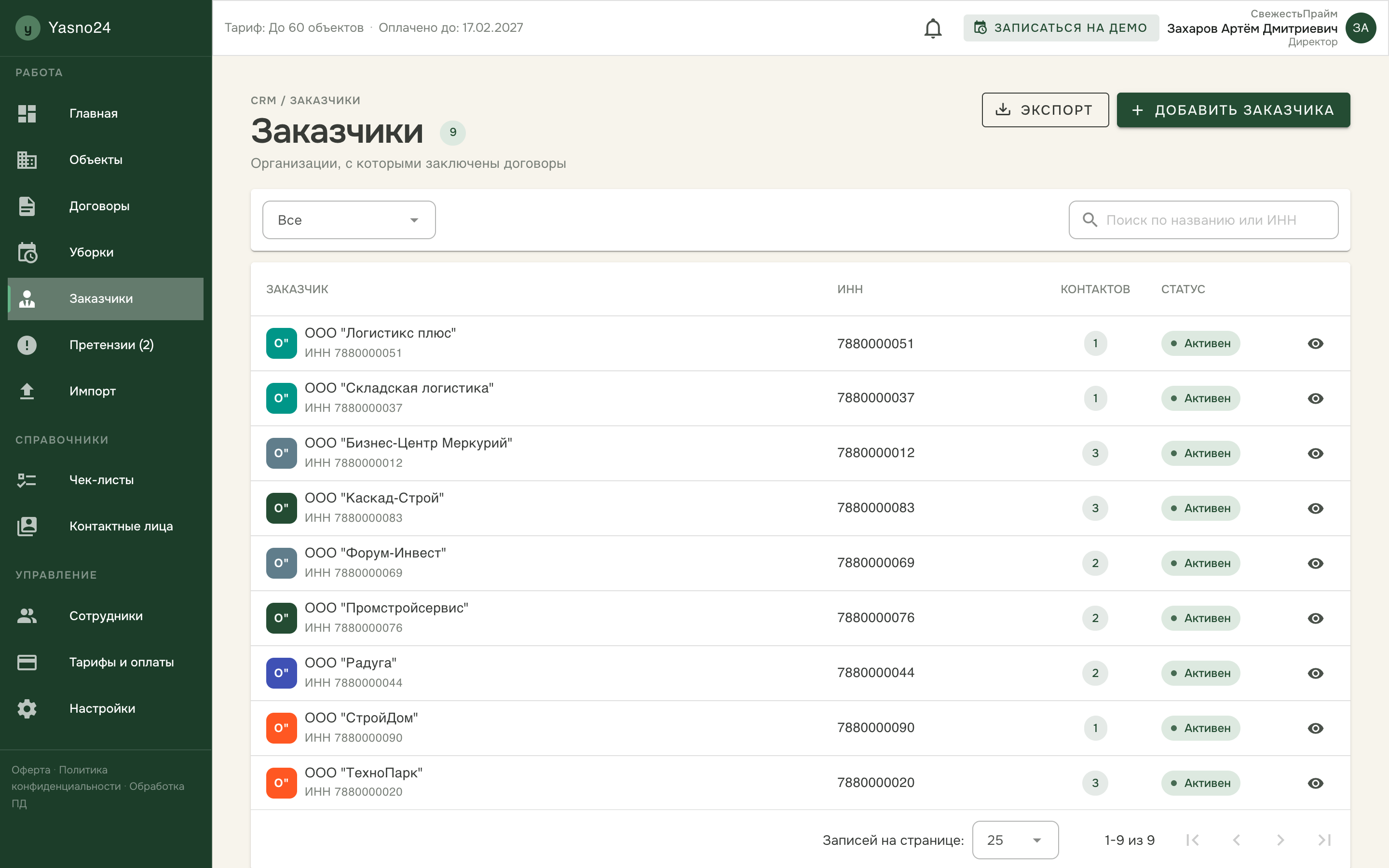This screenshot has width=1389, height=868.
Task: Open the Оферта footer link
Action: coord(31,770)
